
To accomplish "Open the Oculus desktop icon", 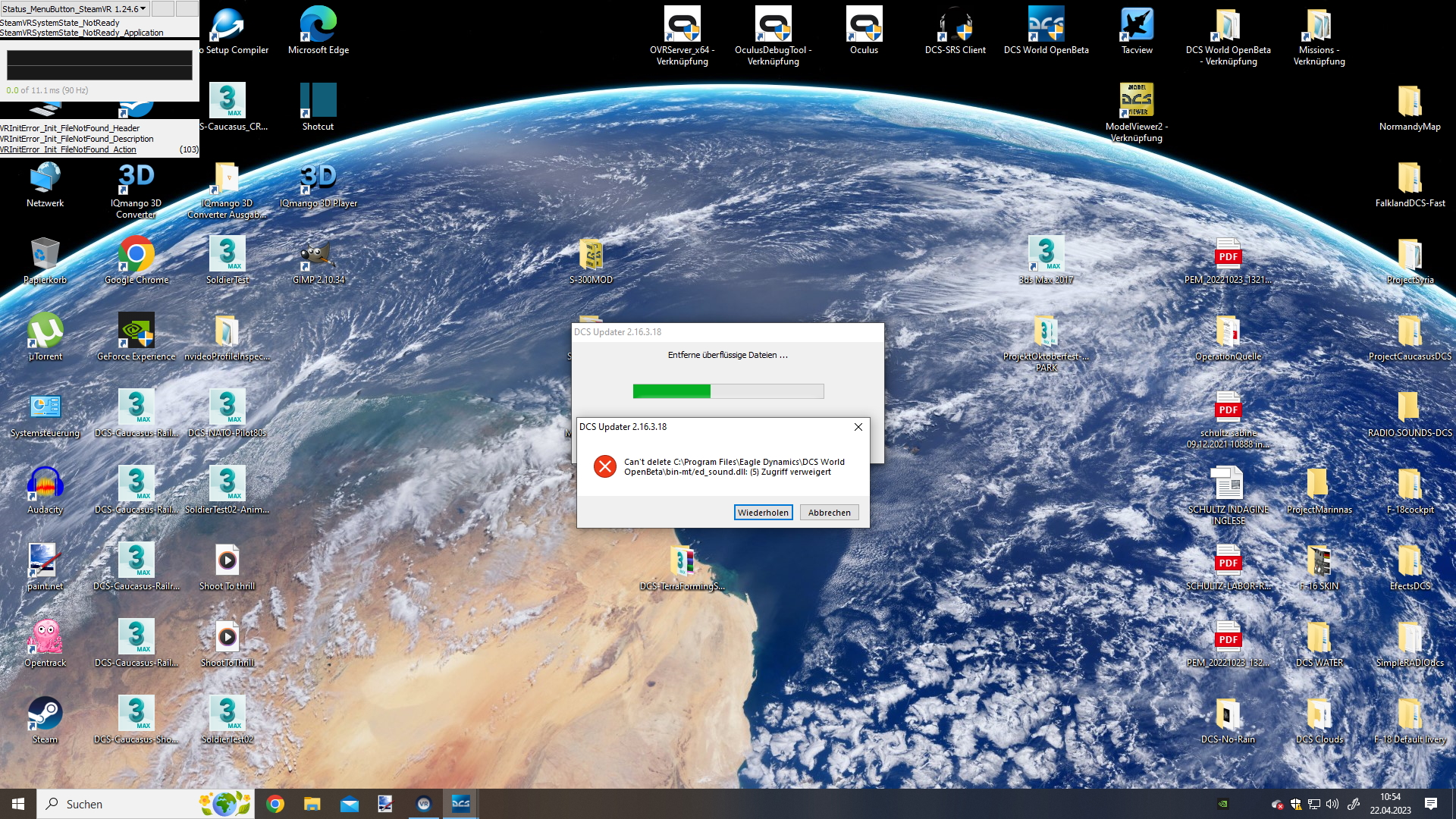I will [864, 32].
